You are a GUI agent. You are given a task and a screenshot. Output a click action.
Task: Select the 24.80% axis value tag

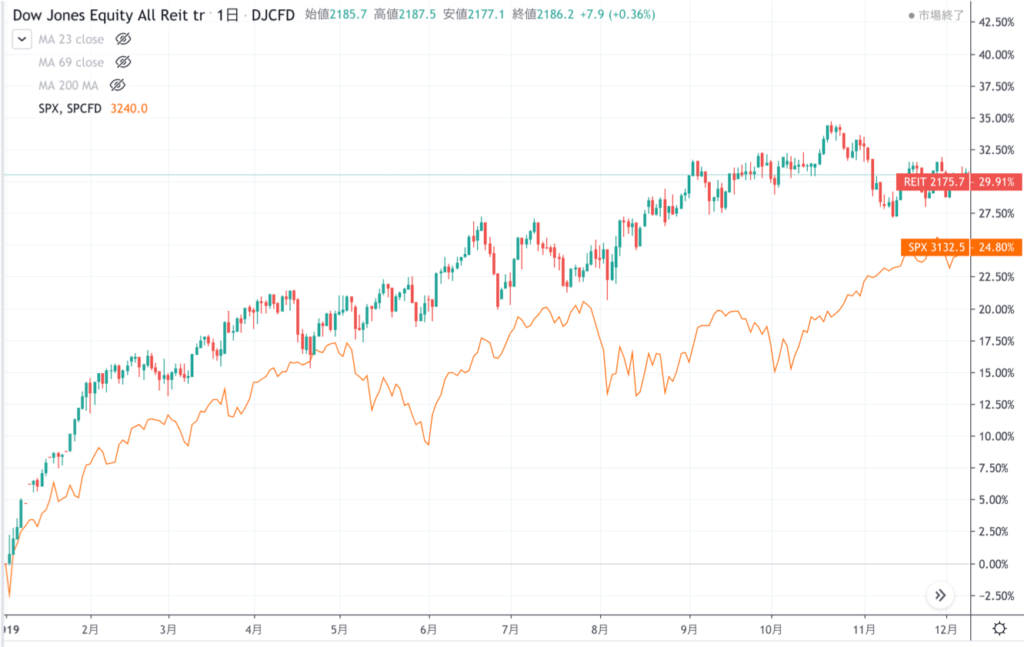pyautogui.click(x=996, y=247)
